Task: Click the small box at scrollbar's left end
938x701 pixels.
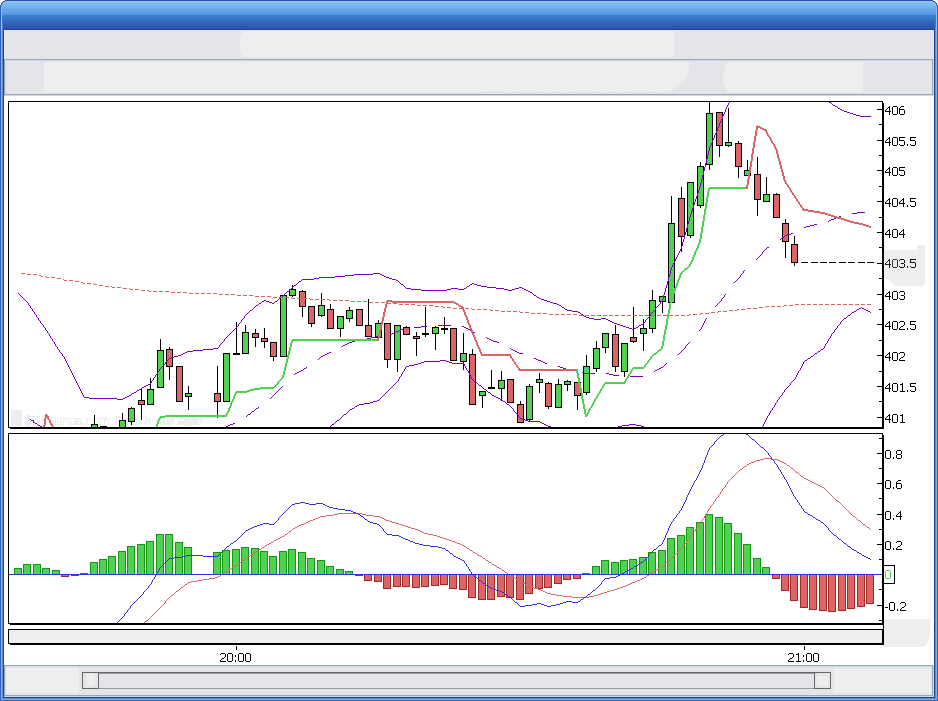Action: [90, 681]
